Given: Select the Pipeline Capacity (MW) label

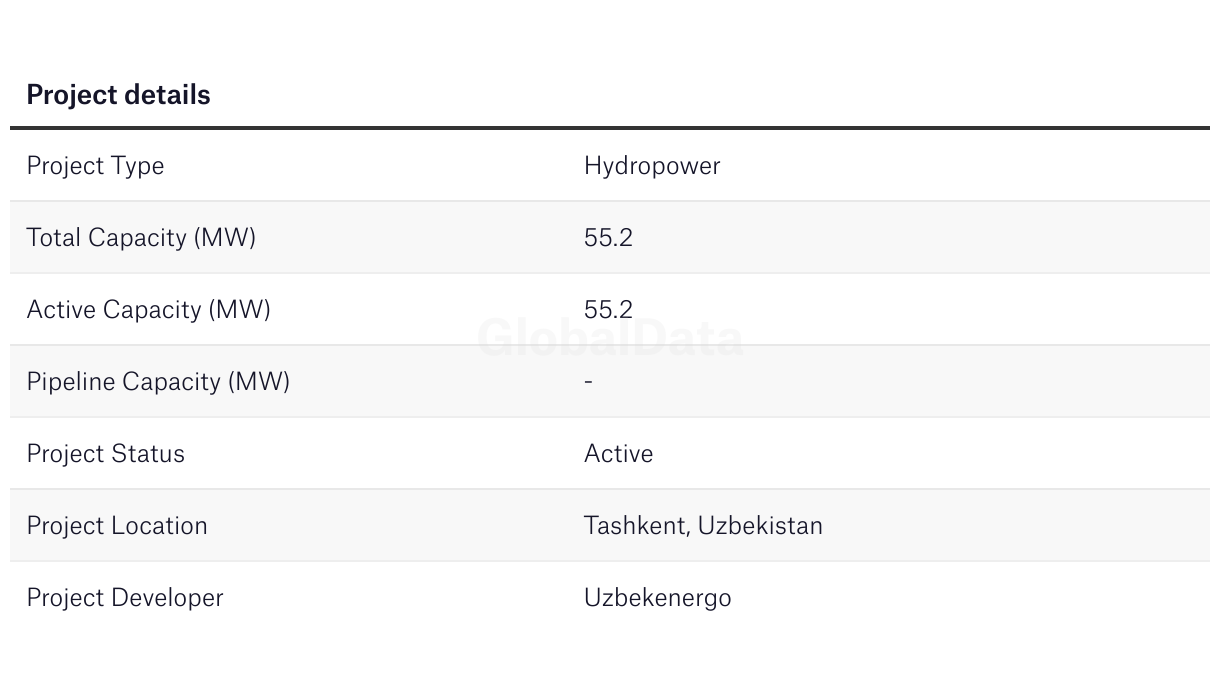Looking at the screenshot, I should 158,382.
